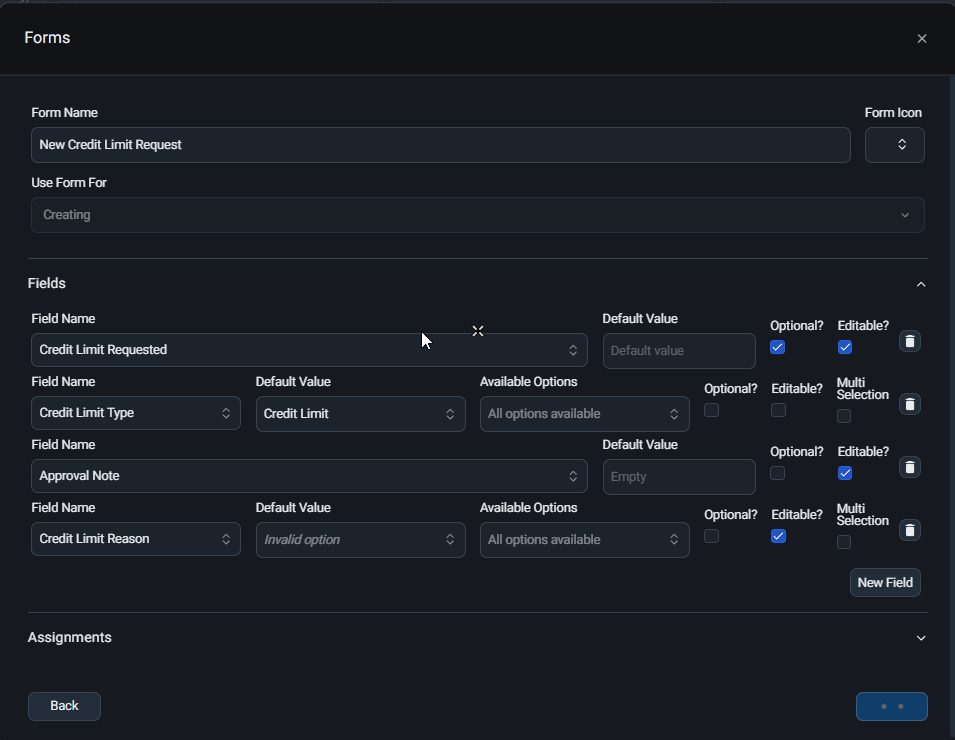
Task: Open the Form Icon picker
Action: [895, 145]
